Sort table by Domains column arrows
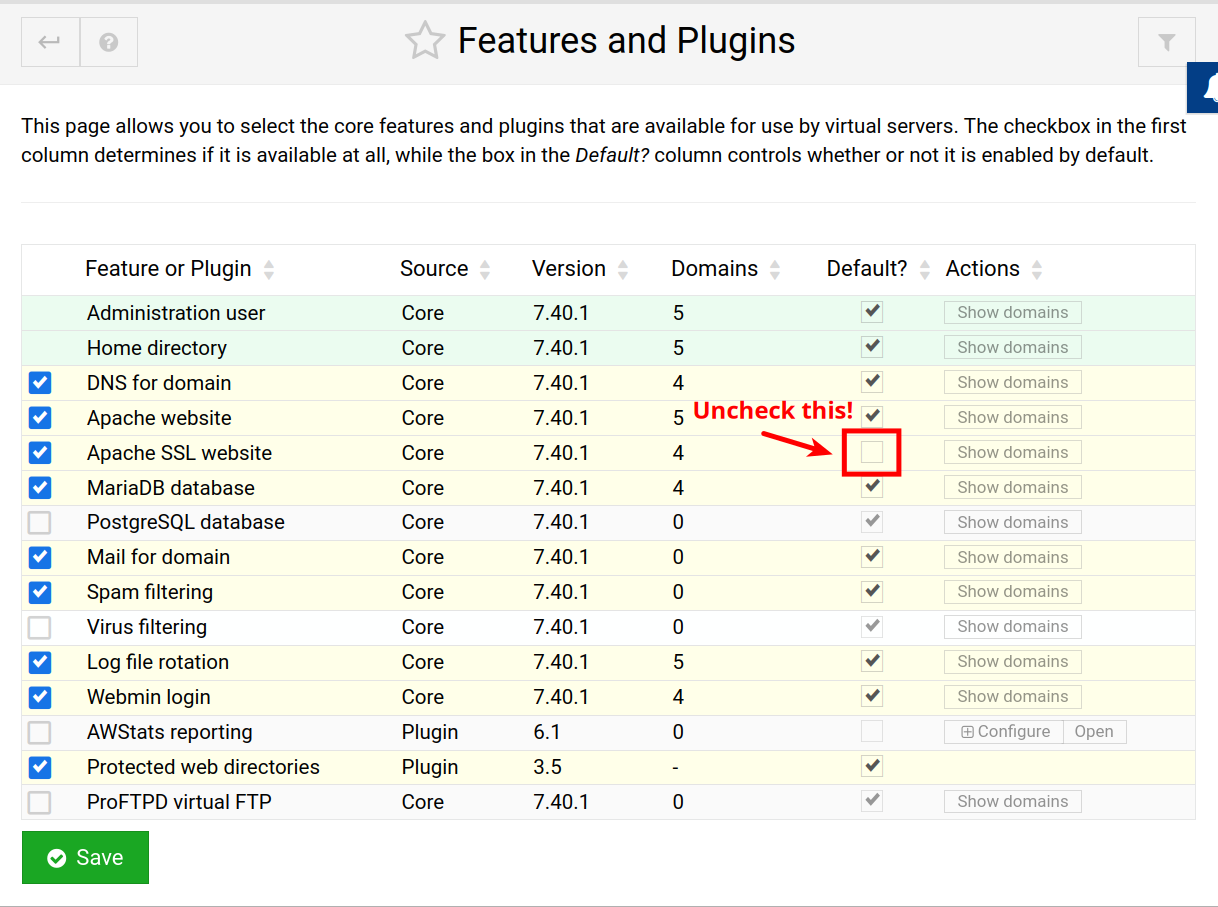 click(x=774, y=269)
